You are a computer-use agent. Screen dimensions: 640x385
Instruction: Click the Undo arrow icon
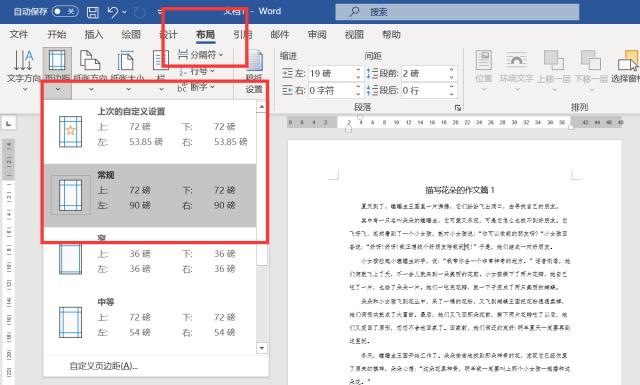(113, 12)
